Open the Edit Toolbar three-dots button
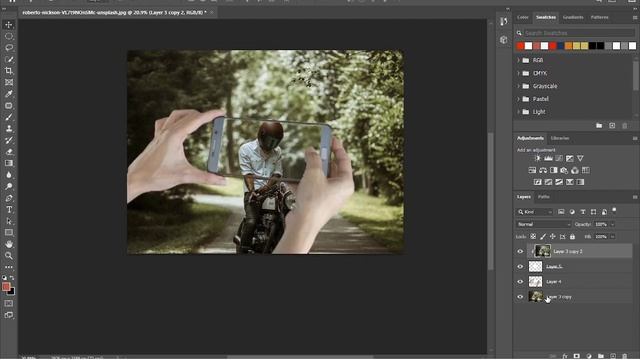The image size is (640, 360). tap(9, 267)
